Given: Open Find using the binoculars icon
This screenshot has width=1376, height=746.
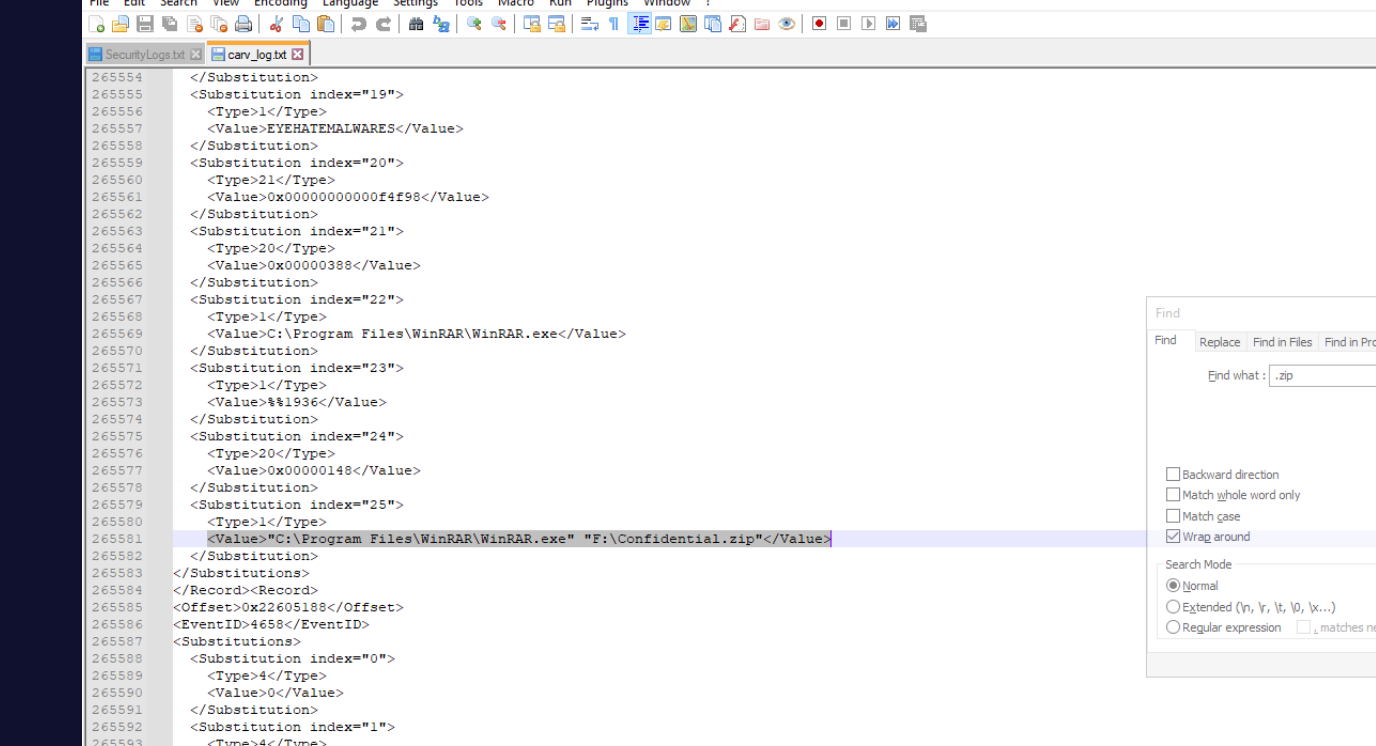Looking at the screenshot, I should pos(416,24).
